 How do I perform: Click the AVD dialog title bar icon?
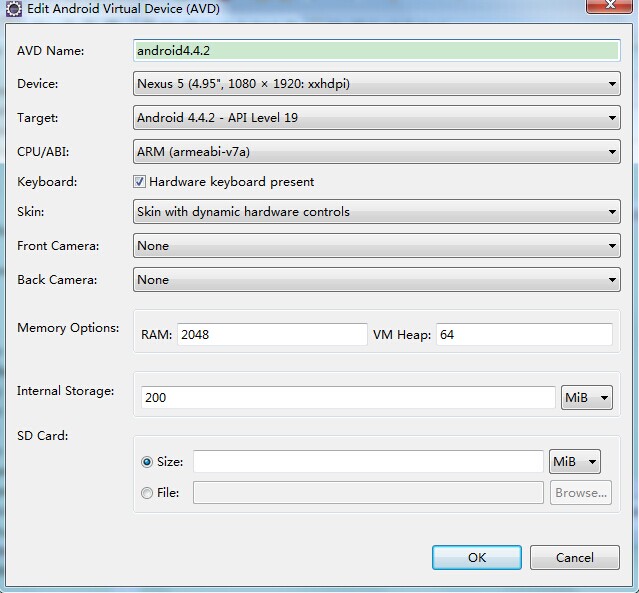(14, 8)
